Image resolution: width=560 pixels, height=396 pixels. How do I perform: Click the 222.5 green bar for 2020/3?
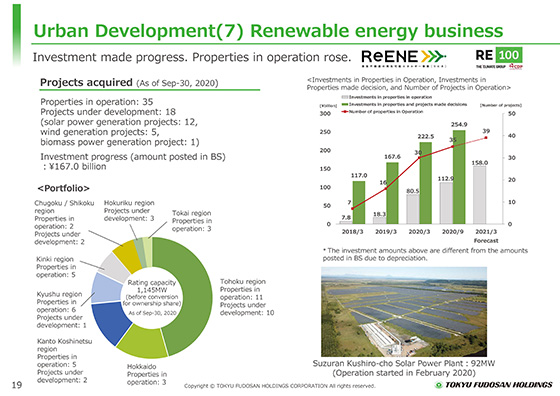coord(426,183)
